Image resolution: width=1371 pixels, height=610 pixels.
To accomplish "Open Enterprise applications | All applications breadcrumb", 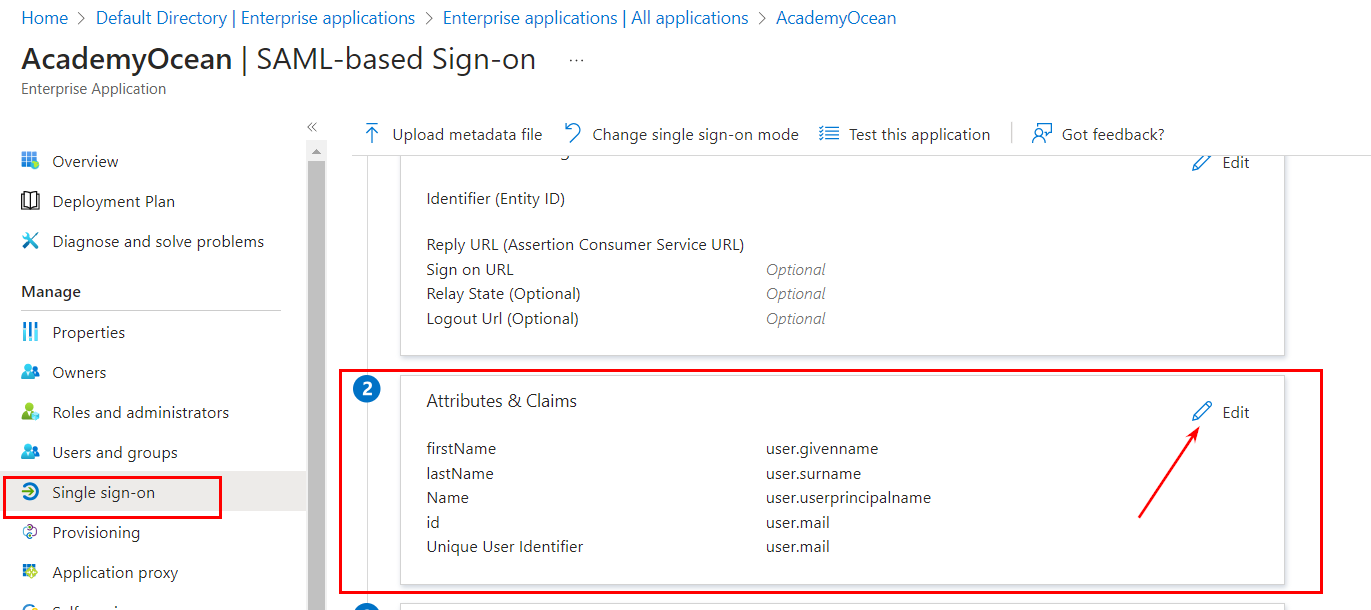I will pyautogui.click(x=595, y=18).
